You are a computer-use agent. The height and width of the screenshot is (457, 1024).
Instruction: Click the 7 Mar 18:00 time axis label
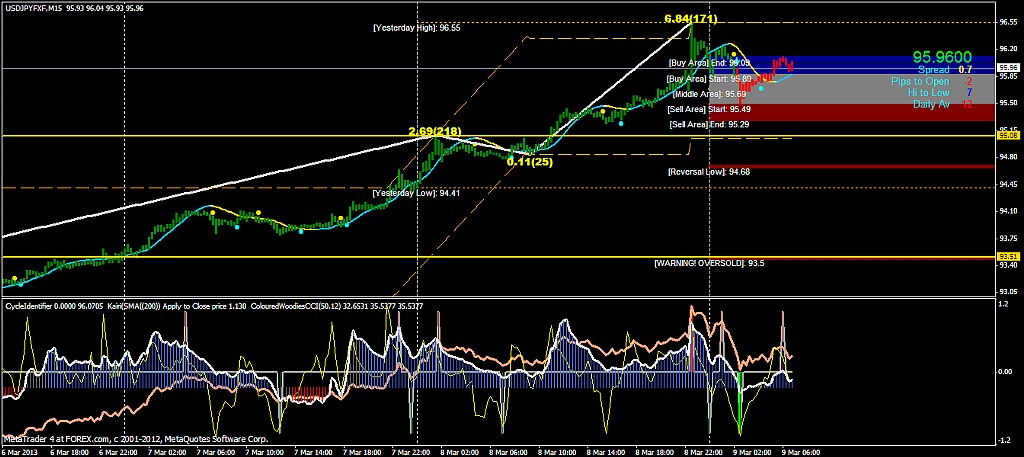click(x=362, y=451)
